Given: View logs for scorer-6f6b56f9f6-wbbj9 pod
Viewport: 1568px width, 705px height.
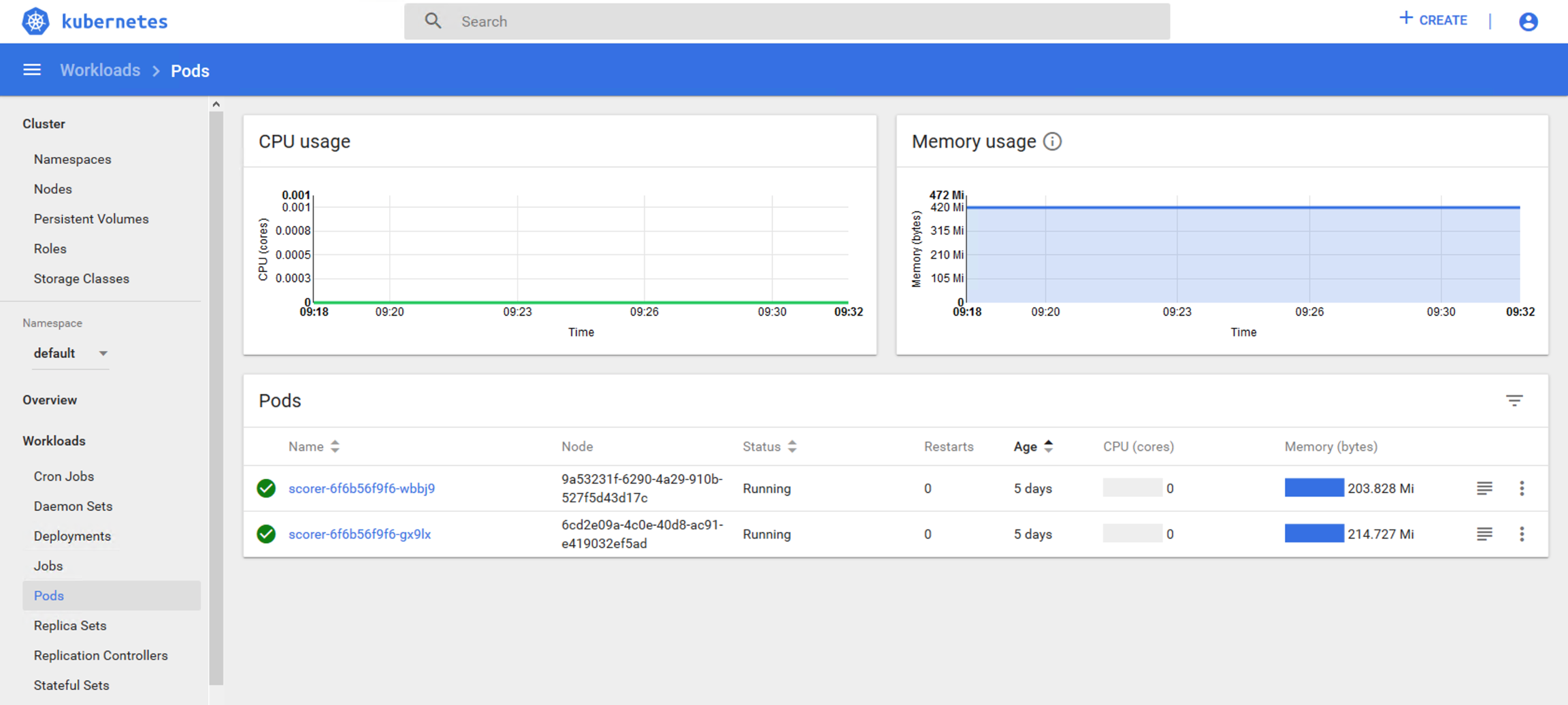Looking at the screenshot, I should pyautogui.click(x=1484, y=489).
